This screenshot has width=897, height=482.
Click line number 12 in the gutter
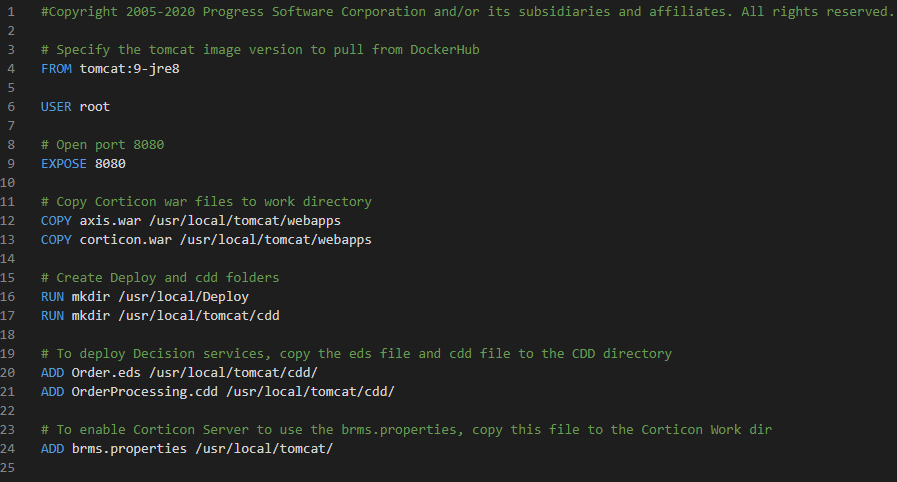point(10,220)
